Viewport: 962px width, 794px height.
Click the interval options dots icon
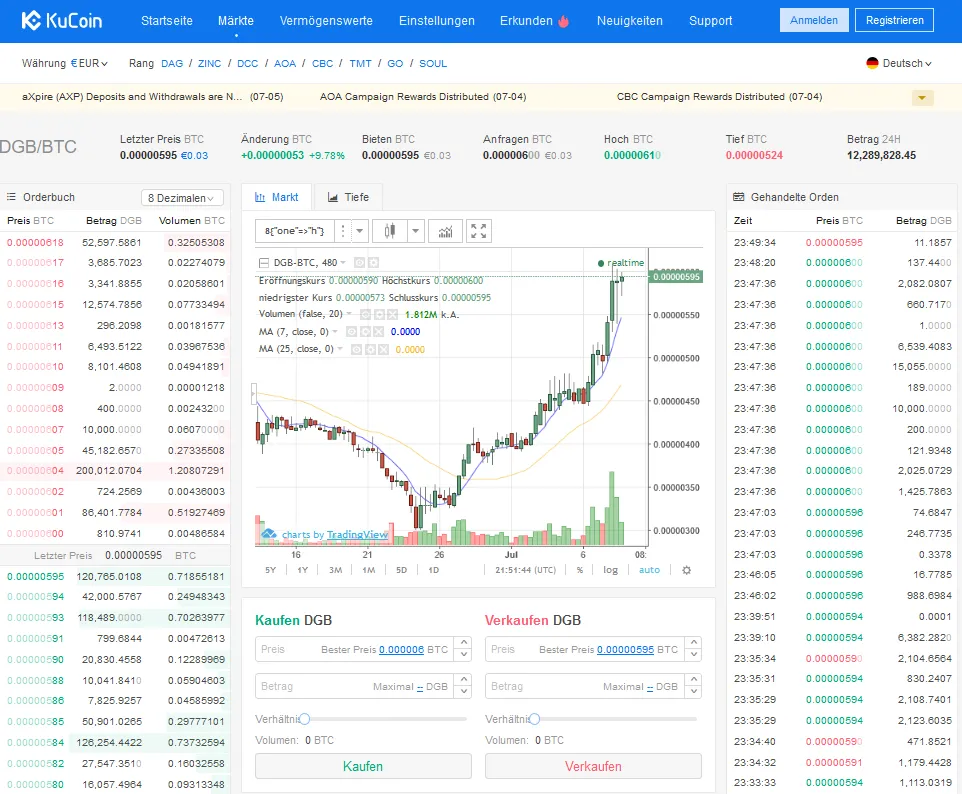point(342,231)
